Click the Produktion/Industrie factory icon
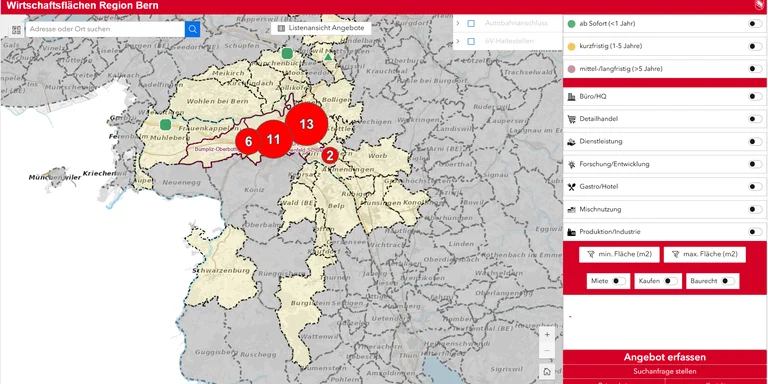 click(571, 232)
